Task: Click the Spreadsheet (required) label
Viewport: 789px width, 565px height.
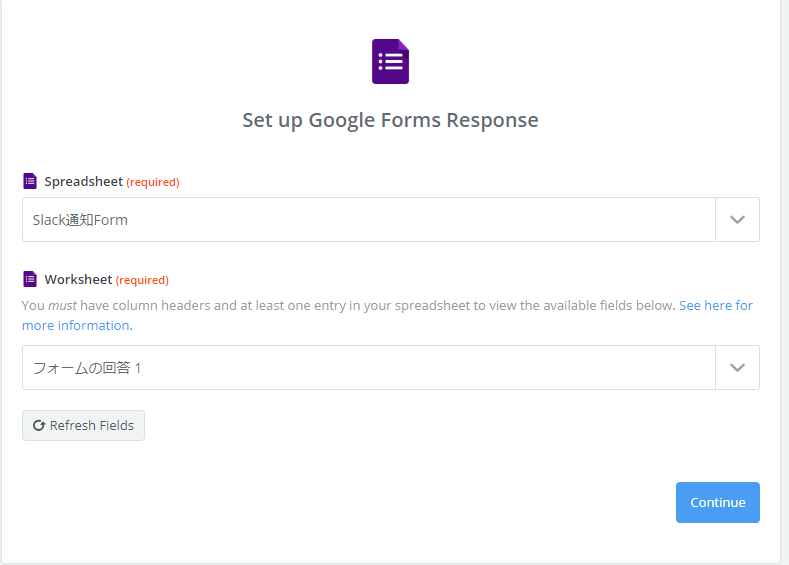Action: coord(112,182)
